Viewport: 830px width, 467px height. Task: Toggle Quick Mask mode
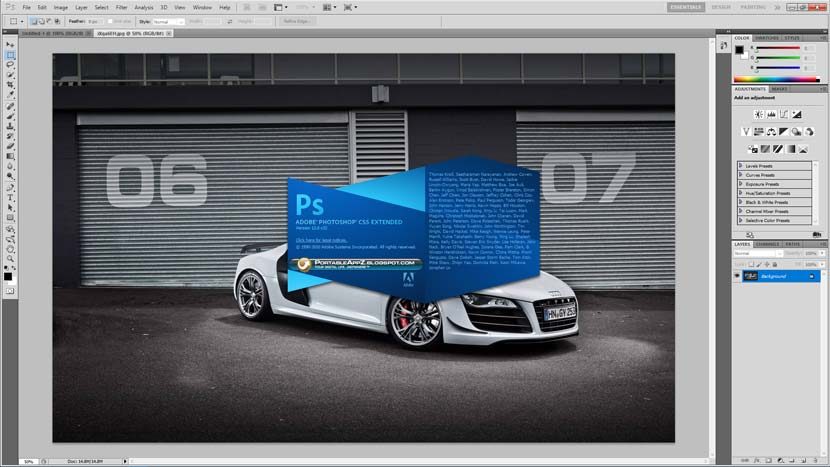pyautogui.click(x=10, y=291)
